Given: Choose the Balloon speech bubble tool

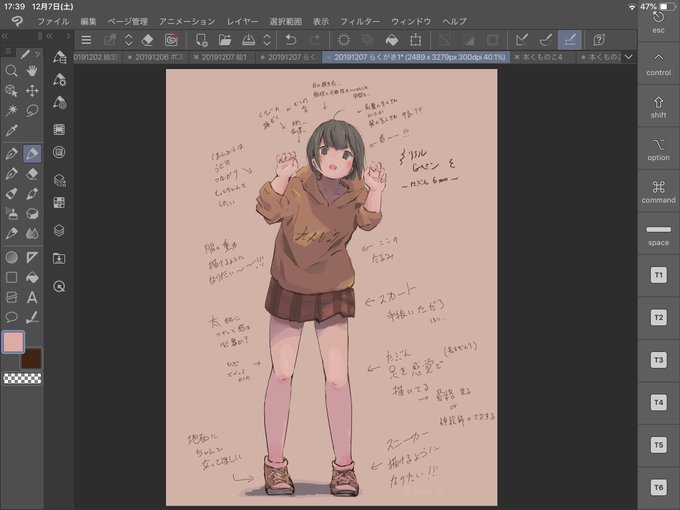Looking at the screenshot, I should [x=11, y=317].
